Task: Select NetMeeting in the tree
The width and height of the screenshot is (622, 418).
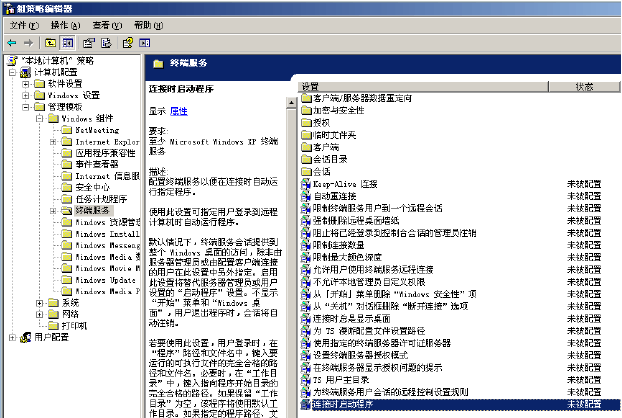Action: (x=97, y=130)
